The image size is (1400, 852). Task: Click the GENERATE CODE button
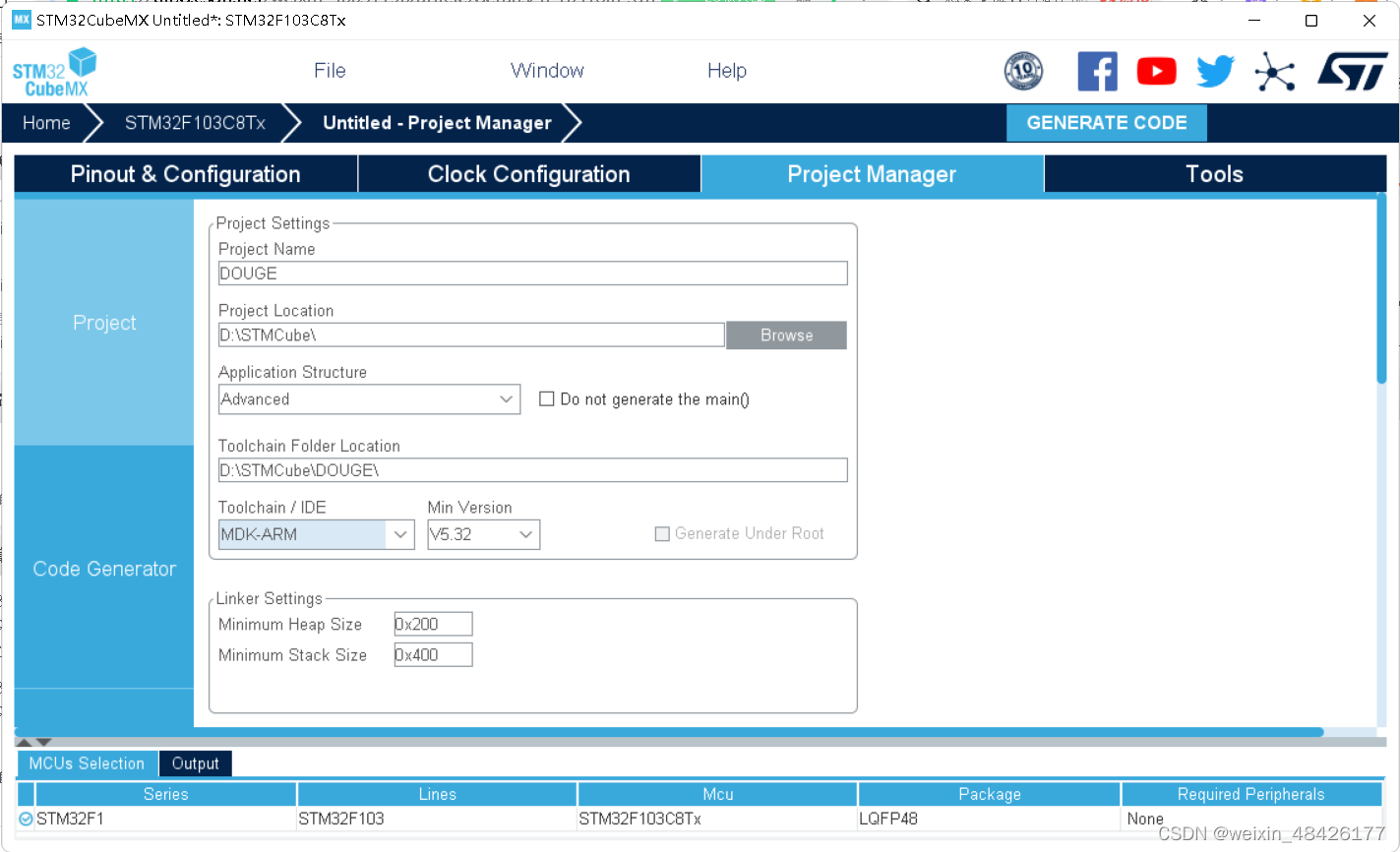[1107, 123]
